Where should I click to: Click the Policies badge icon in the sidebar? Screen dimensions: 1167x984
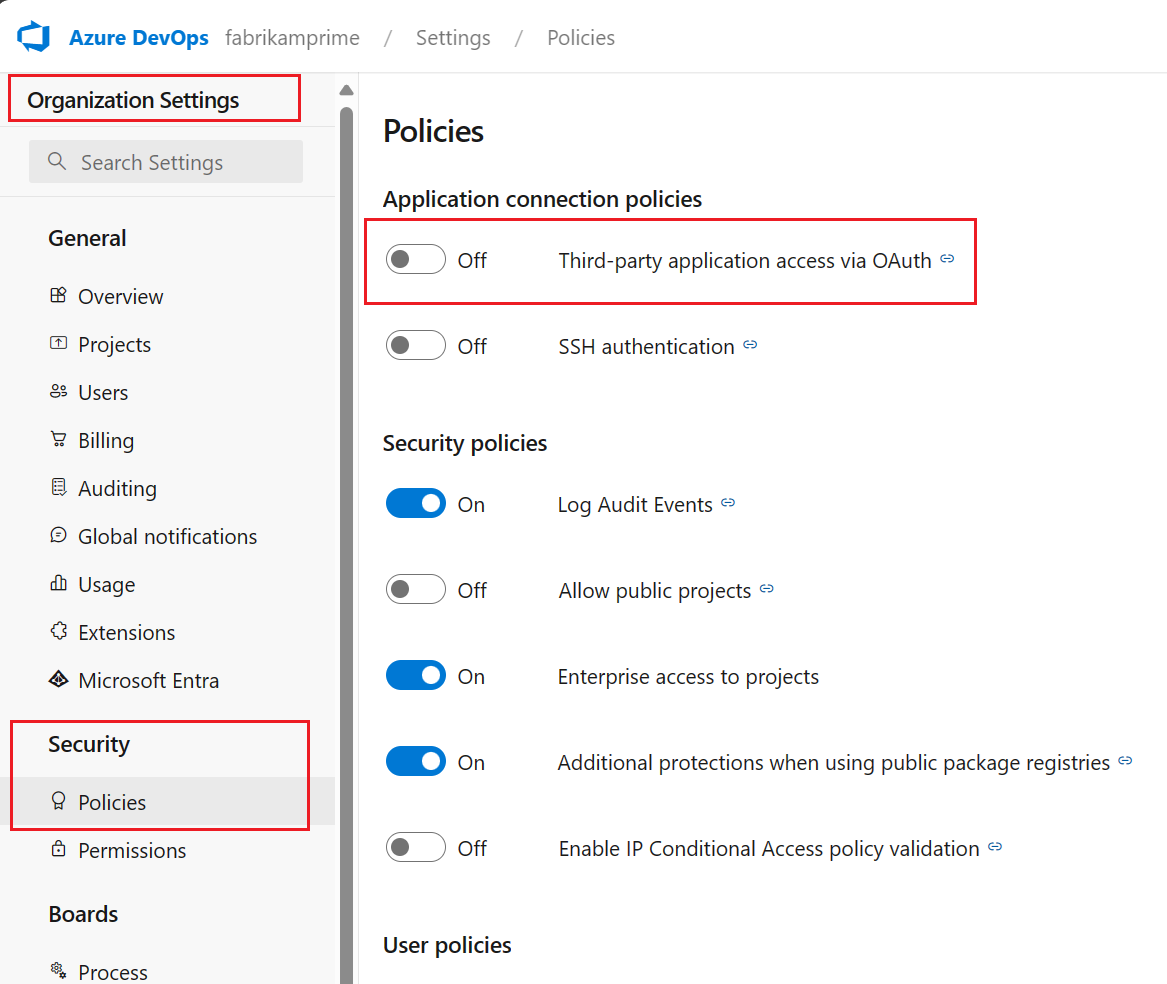[x=58, y=801]
